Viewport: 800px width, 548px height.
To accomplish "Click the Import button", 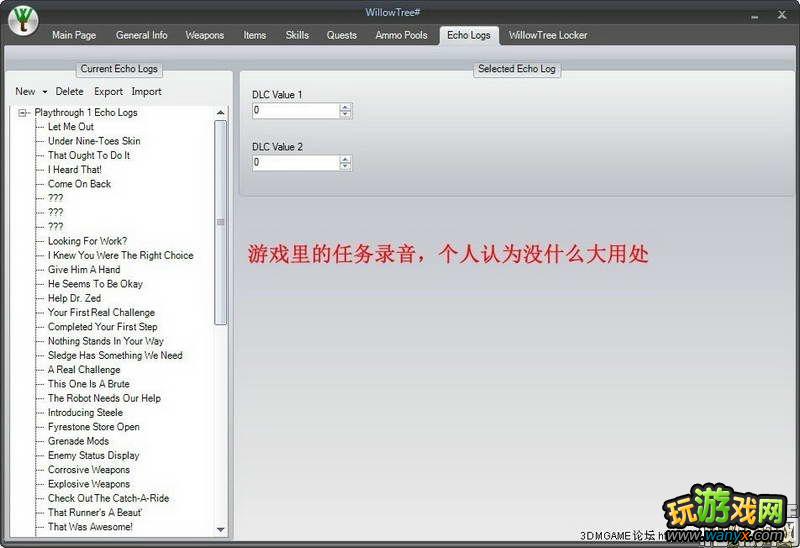I will coord(146,91).
